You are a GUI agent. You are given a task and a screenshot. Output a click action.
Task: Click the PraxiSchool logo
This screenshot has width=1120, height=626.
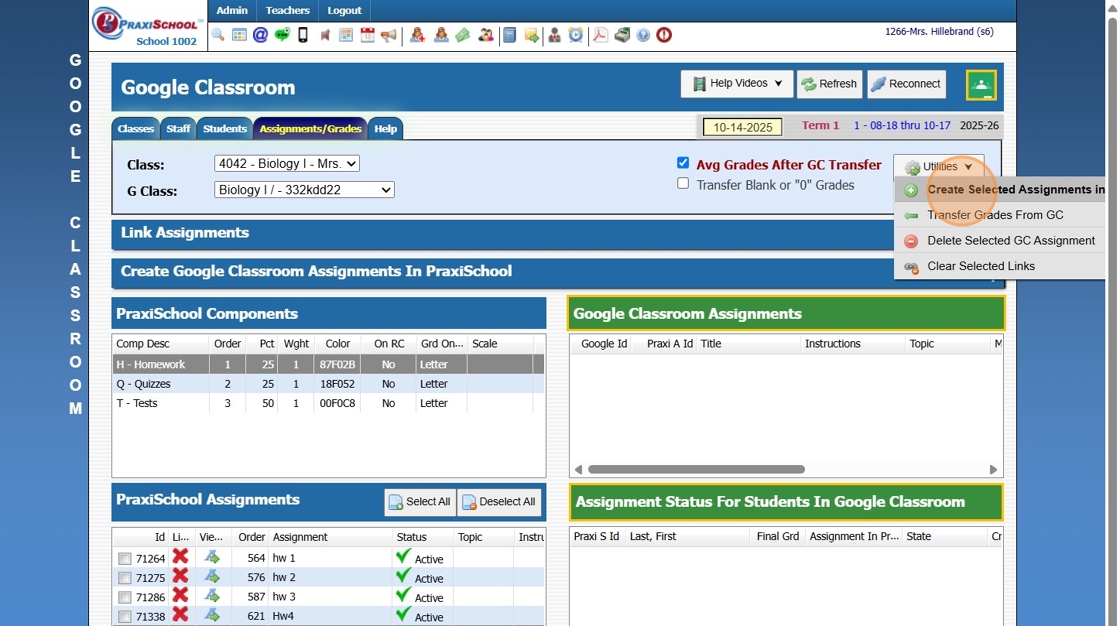[148, 26]
